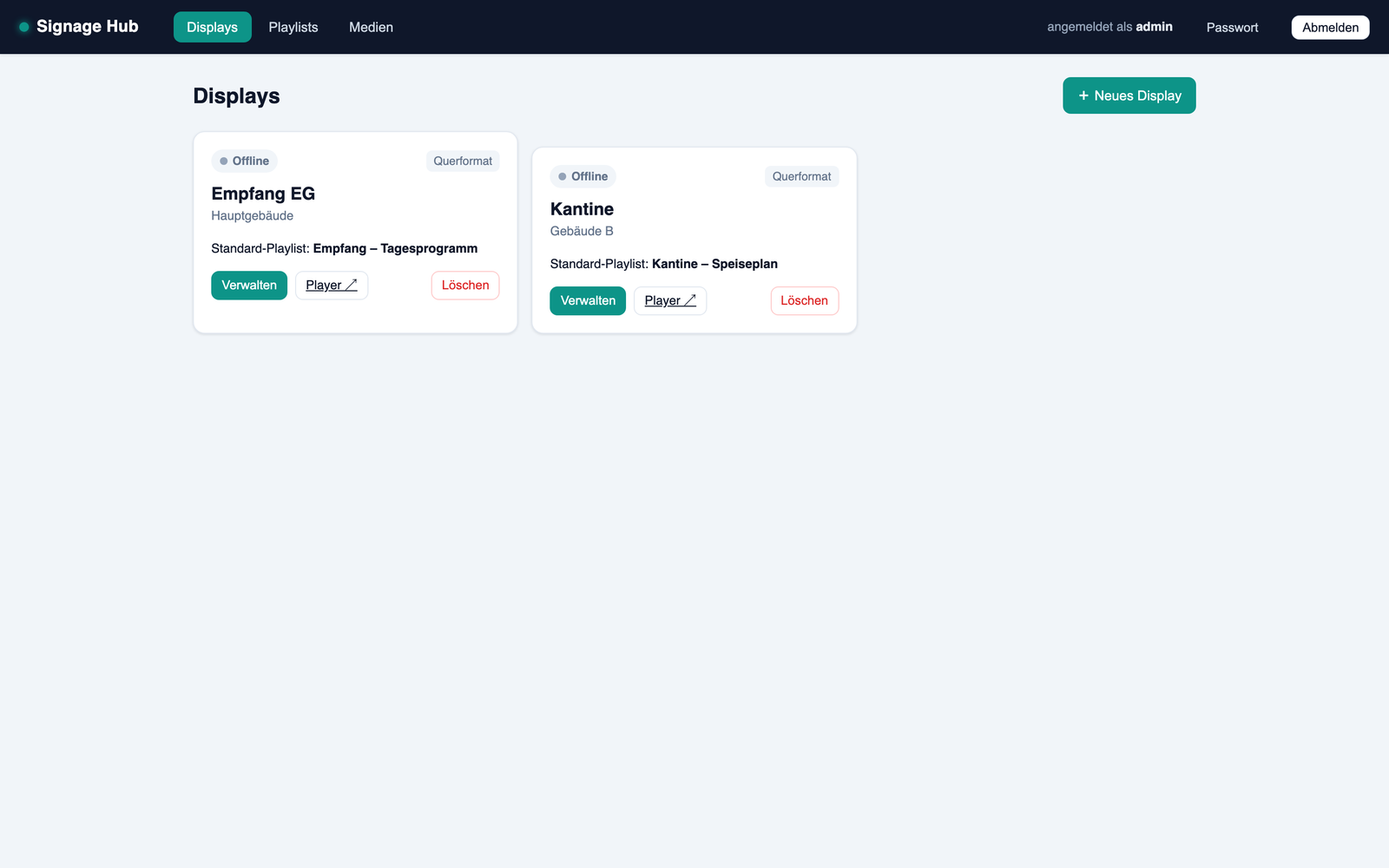Go to the Medien tab
Viewport: 1389px width, 868px height.
(371, 27)
